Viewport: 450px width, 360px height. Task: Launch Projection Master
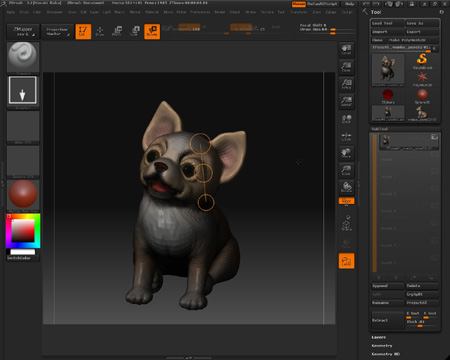click(57, 32)
